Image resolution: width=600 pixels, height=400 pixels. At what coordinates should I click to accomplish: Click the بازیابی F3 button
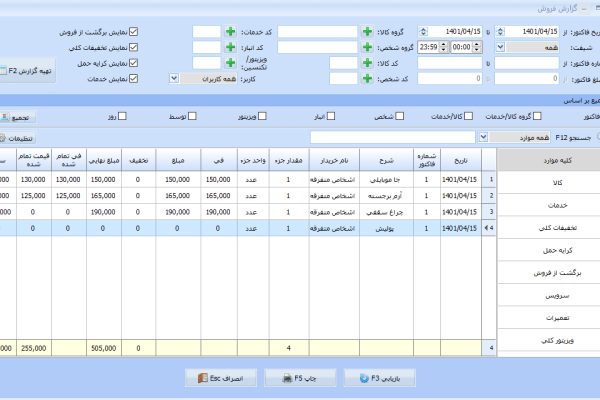(x=380, y=378)
